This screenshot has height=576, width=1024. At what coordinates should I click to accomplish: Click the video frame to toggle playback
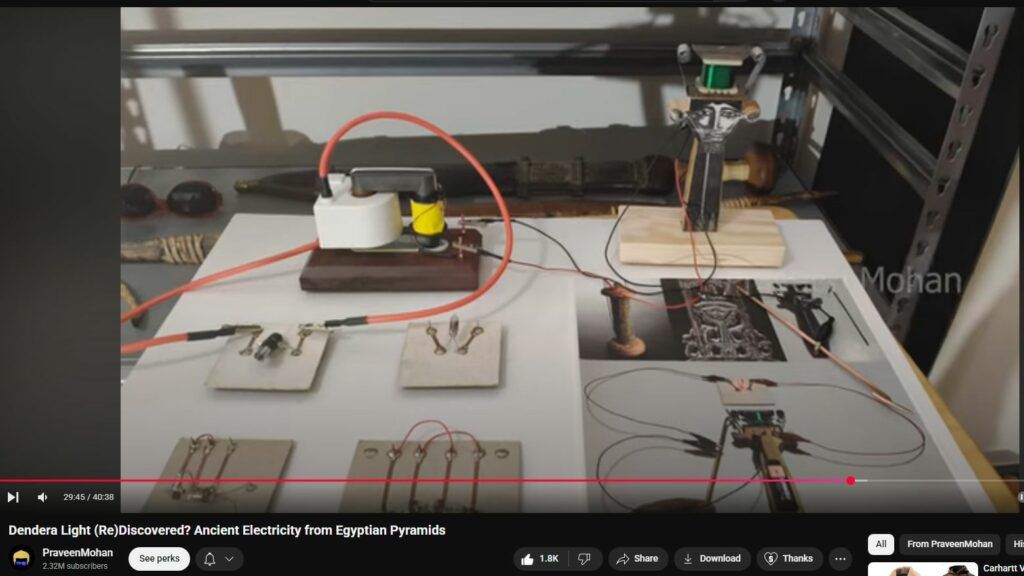pyautogui.click(x=560, y=250)
